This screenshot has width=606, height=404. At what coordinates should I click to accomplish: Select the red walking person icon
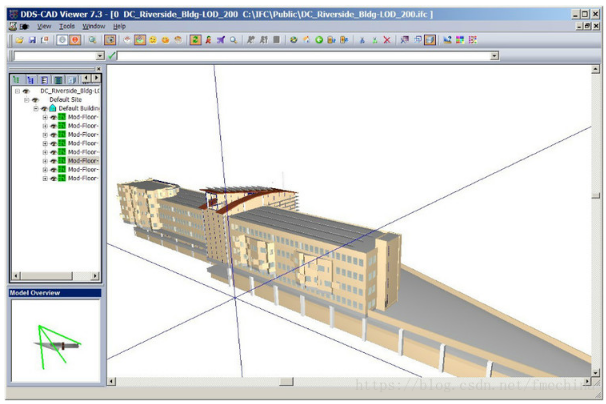click(x=208, y=40)
